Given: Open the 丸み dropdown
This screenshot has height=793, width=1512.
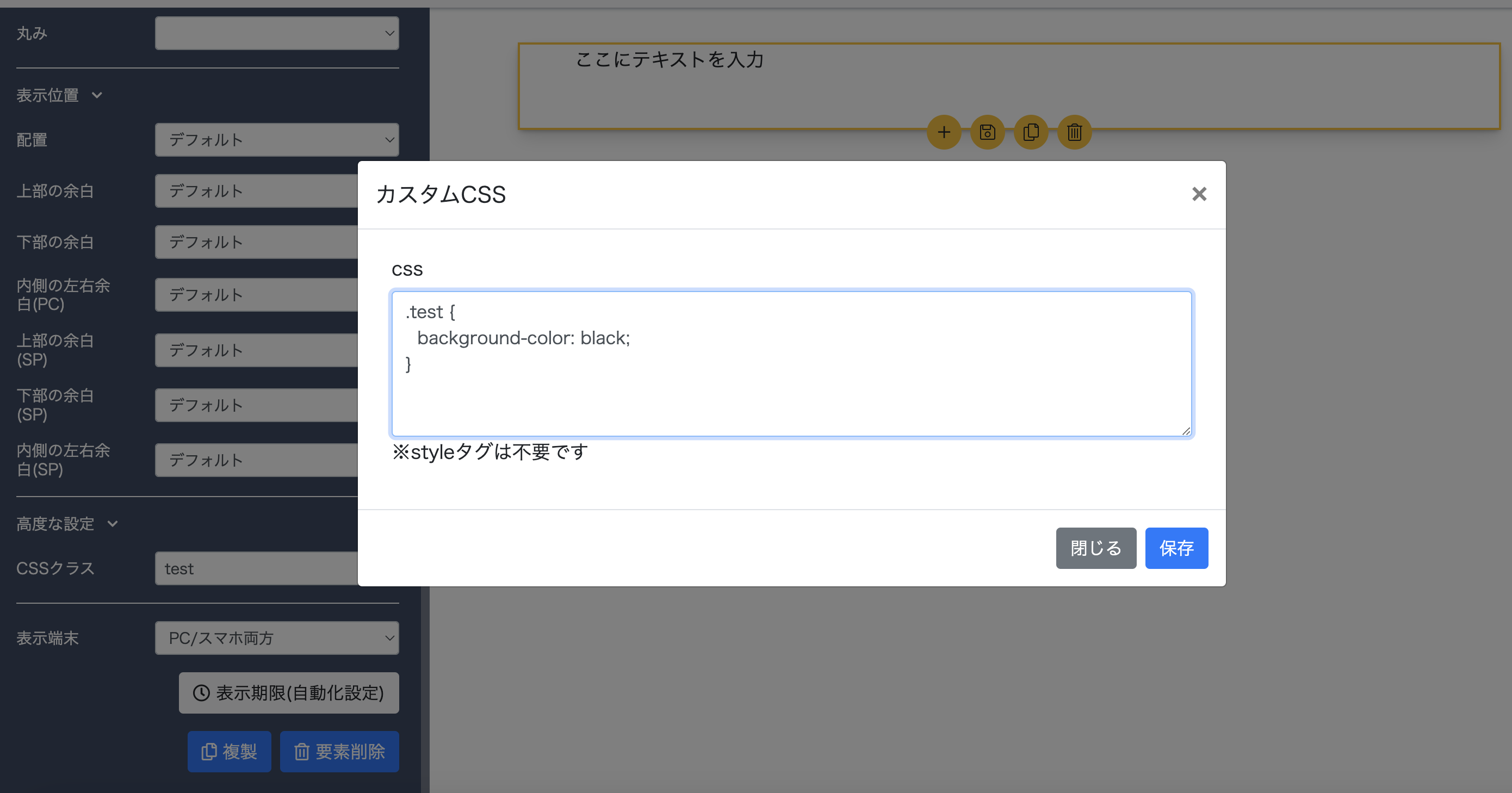Looking at the screenshot, I should point(276,34).
